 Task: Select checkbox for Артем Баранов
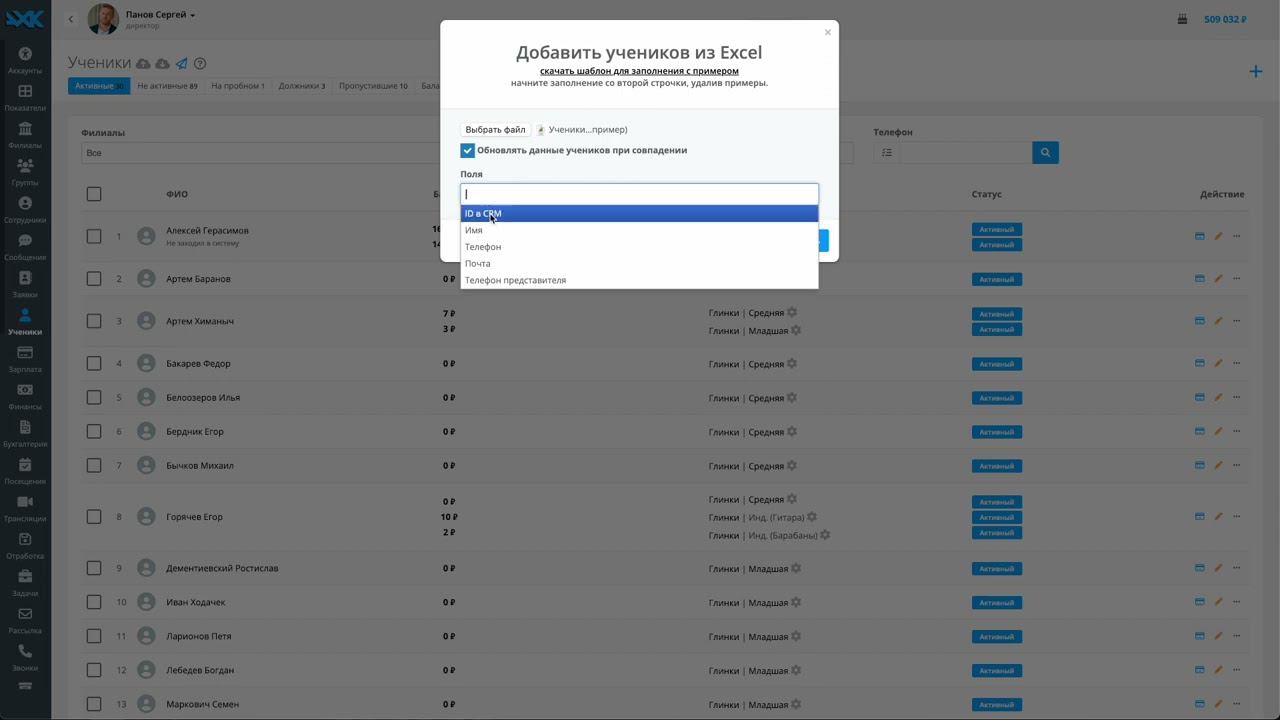[94, 279]
